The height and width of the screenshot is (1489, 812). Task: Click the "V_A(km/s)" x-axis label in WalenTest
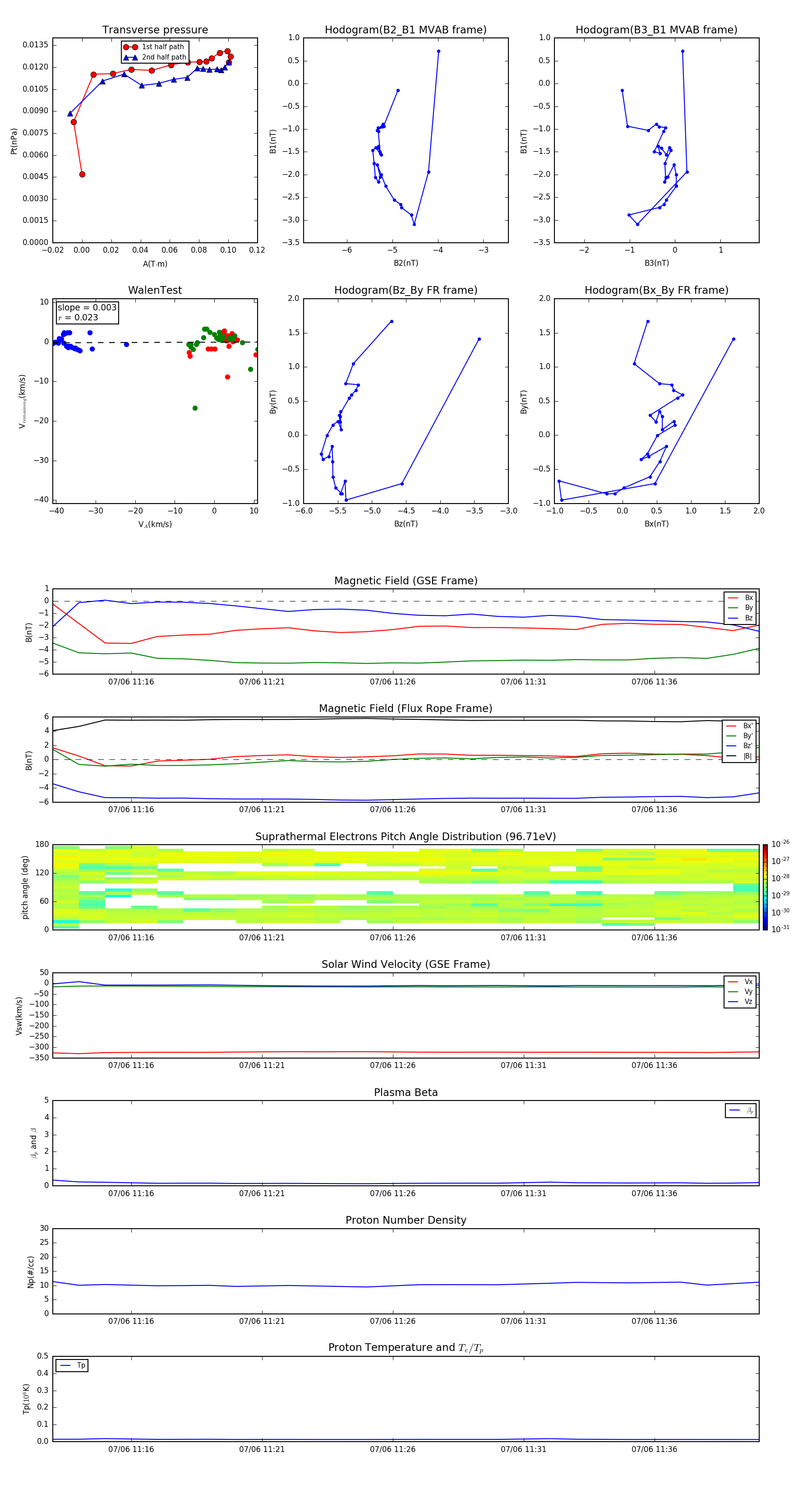click(x=155, y=524)
